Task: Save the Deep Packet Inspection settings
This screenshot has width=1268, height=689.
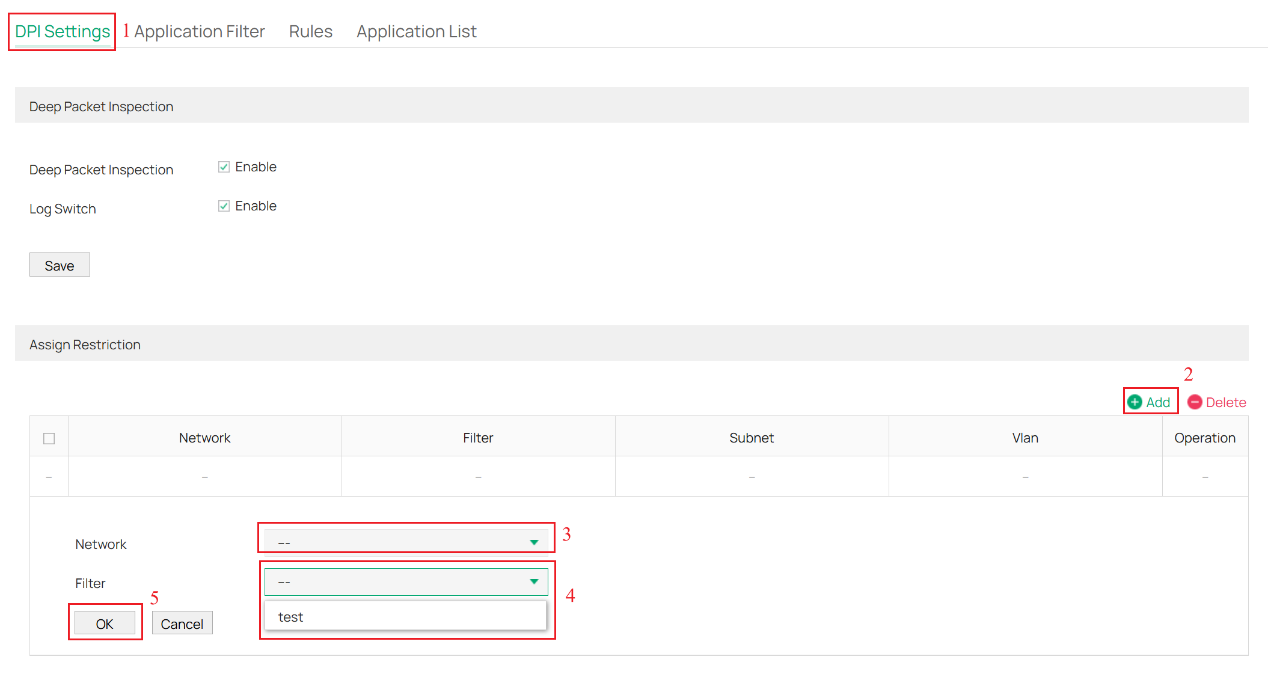Action: 59,264
